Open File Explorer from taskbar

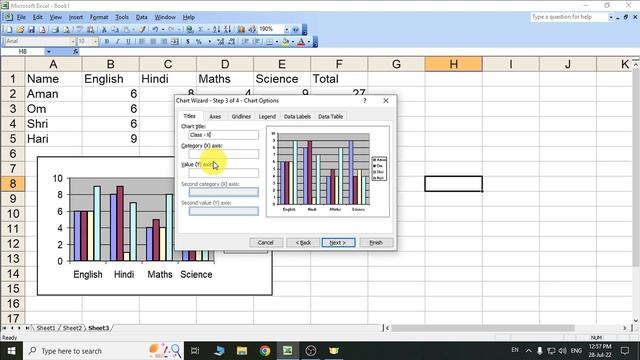coord(242,351)
